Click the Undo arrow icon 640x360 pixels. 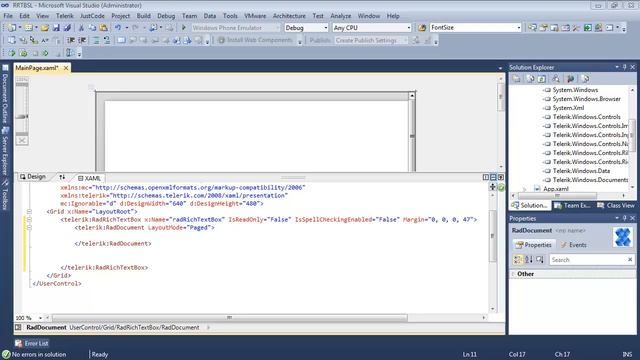click(118, 28)
